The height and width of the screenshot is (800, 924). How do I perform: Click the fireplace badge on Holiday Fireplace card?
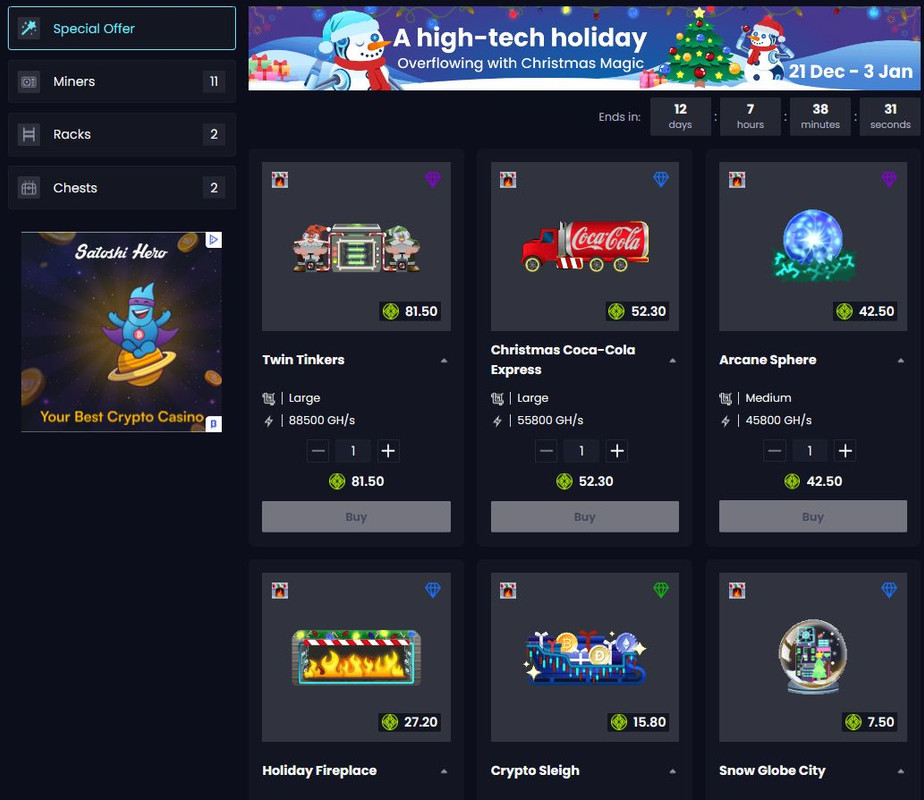click(280, 590)
